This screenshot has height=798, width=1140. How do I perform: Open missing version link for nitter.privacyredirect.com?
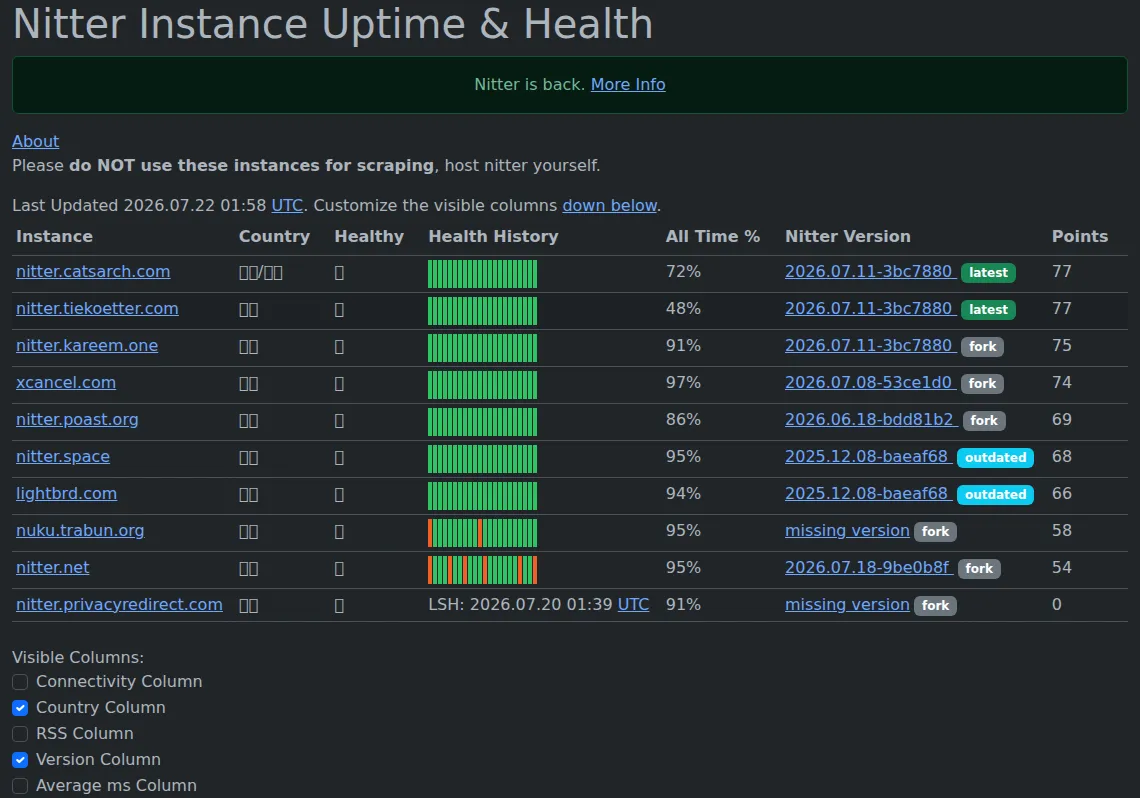(847, 605)
